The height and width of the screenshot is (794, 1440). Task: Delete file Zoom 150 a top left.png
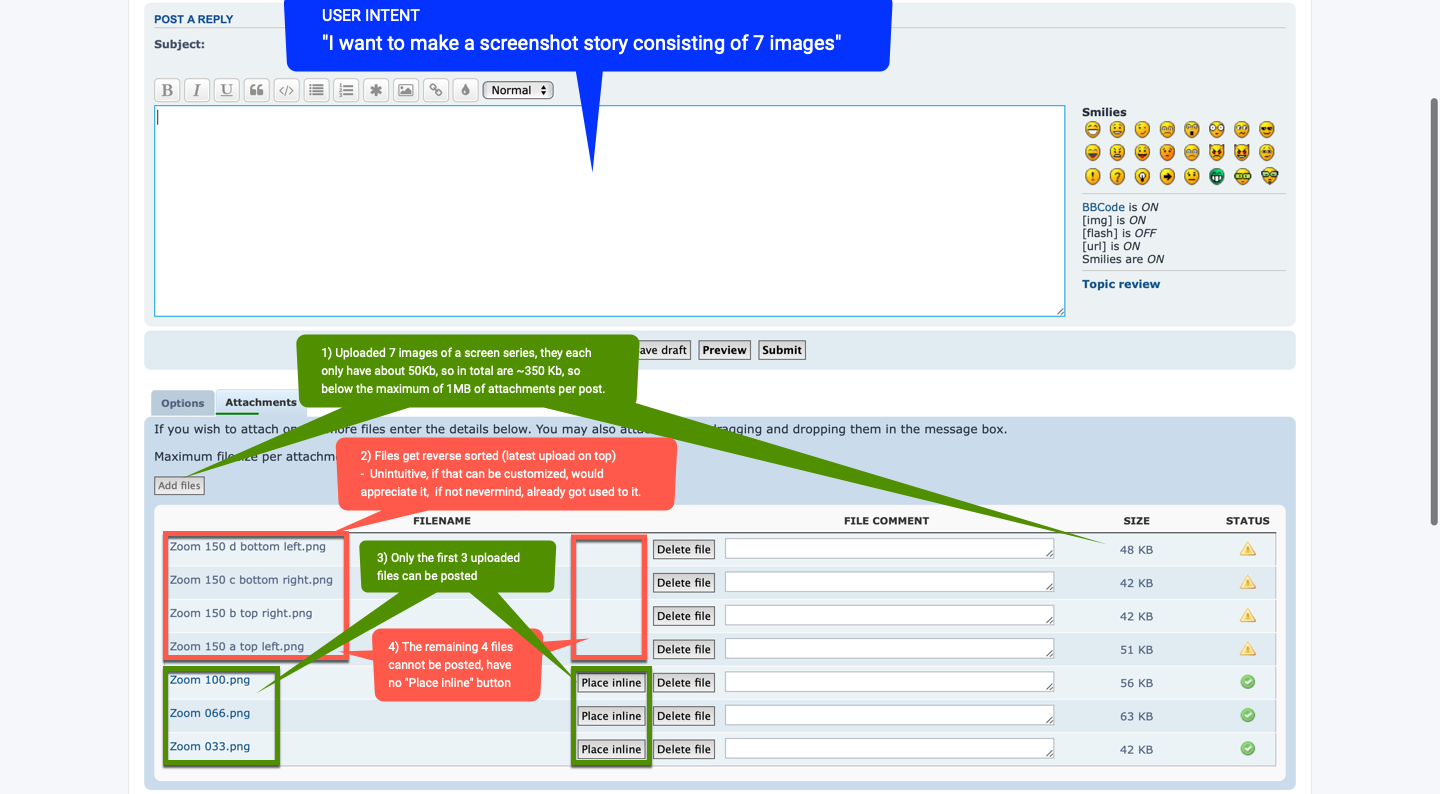click(684, 649)
